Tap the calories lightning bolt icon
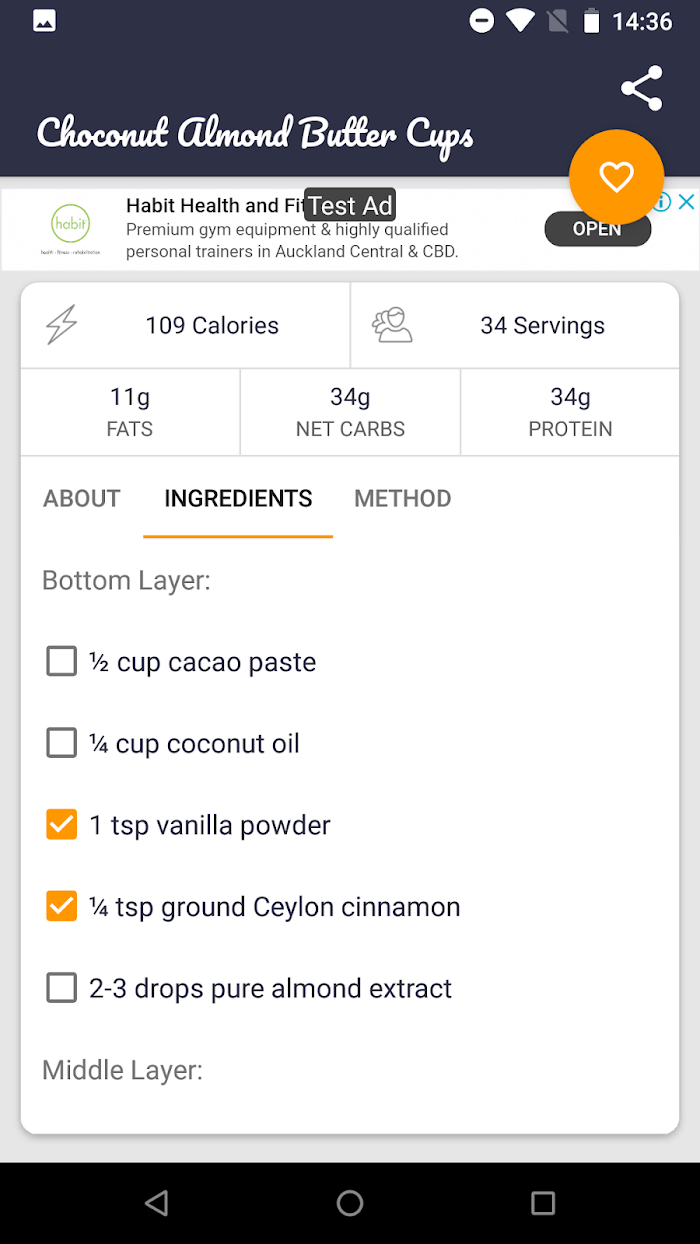This screenshot has width=700, height=1244. point(62,325)
